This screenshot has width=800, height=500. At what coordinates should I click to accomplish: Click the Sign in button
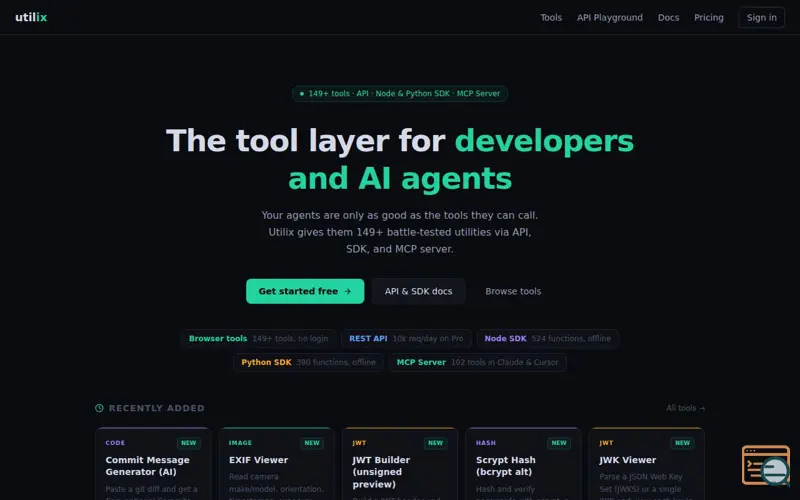[762, 17]
